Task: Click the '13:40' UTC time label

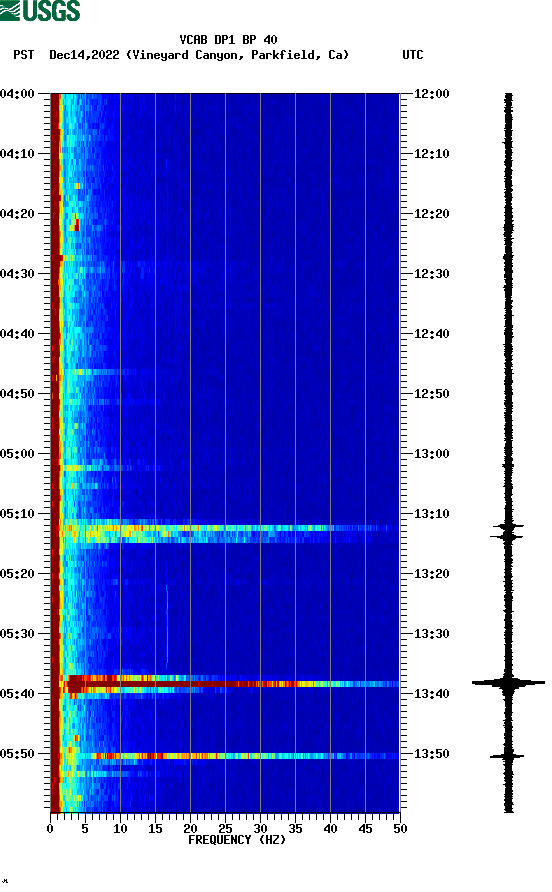Action: [x=431, y=694]
